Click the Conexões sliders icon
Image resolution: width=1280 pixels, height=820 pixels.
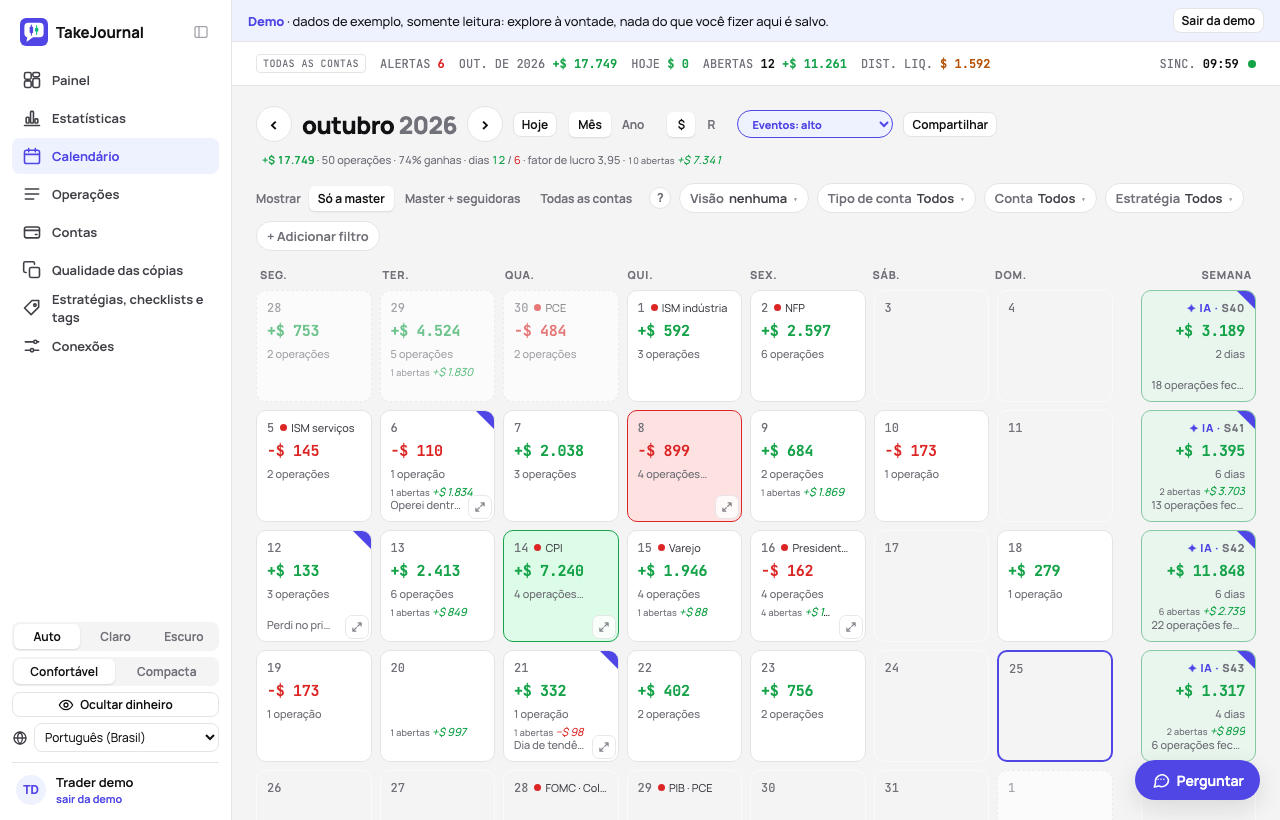coord(32,346)
